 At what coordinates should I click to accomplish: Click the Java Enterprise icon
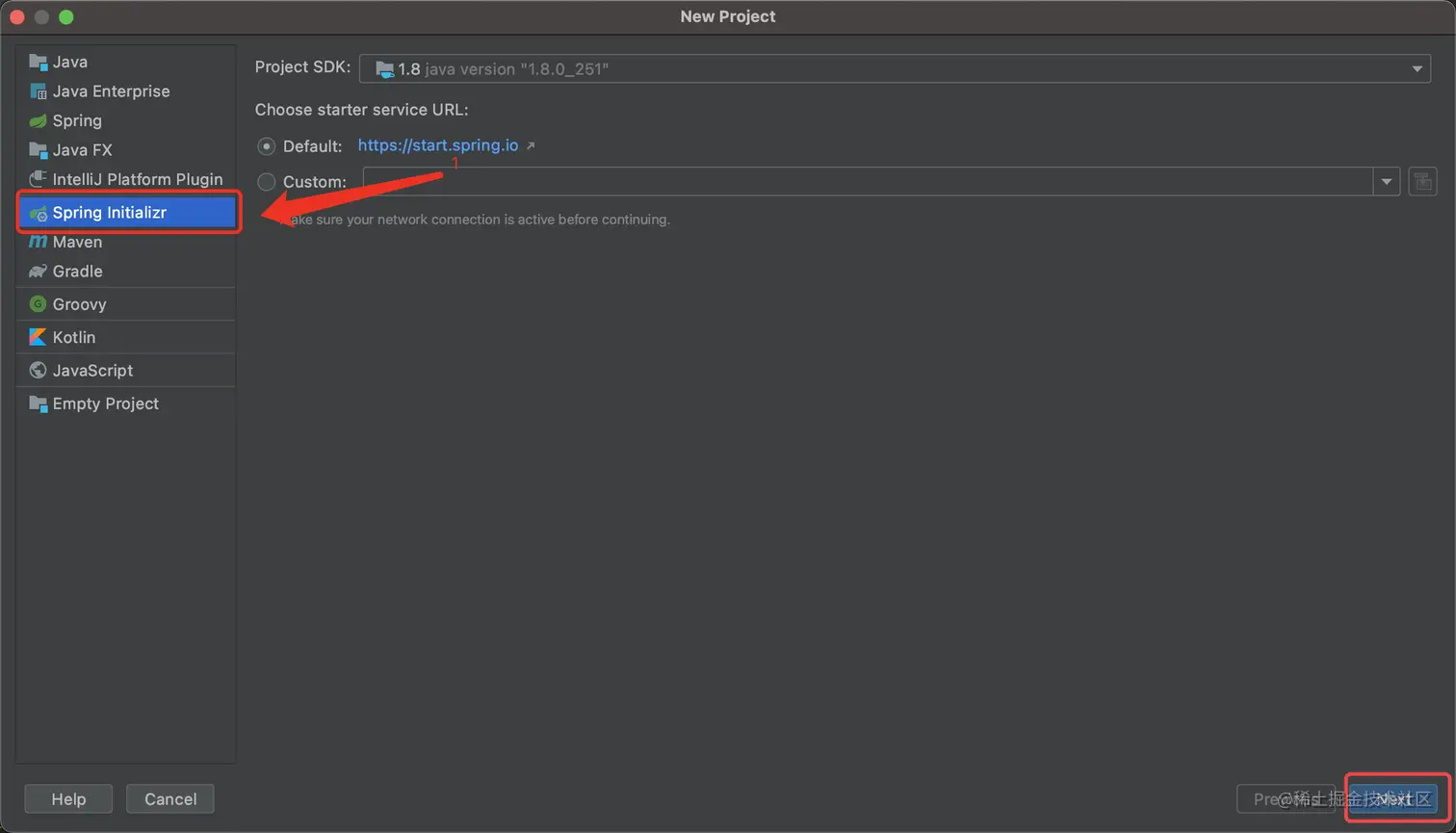[x=38, y=91]
